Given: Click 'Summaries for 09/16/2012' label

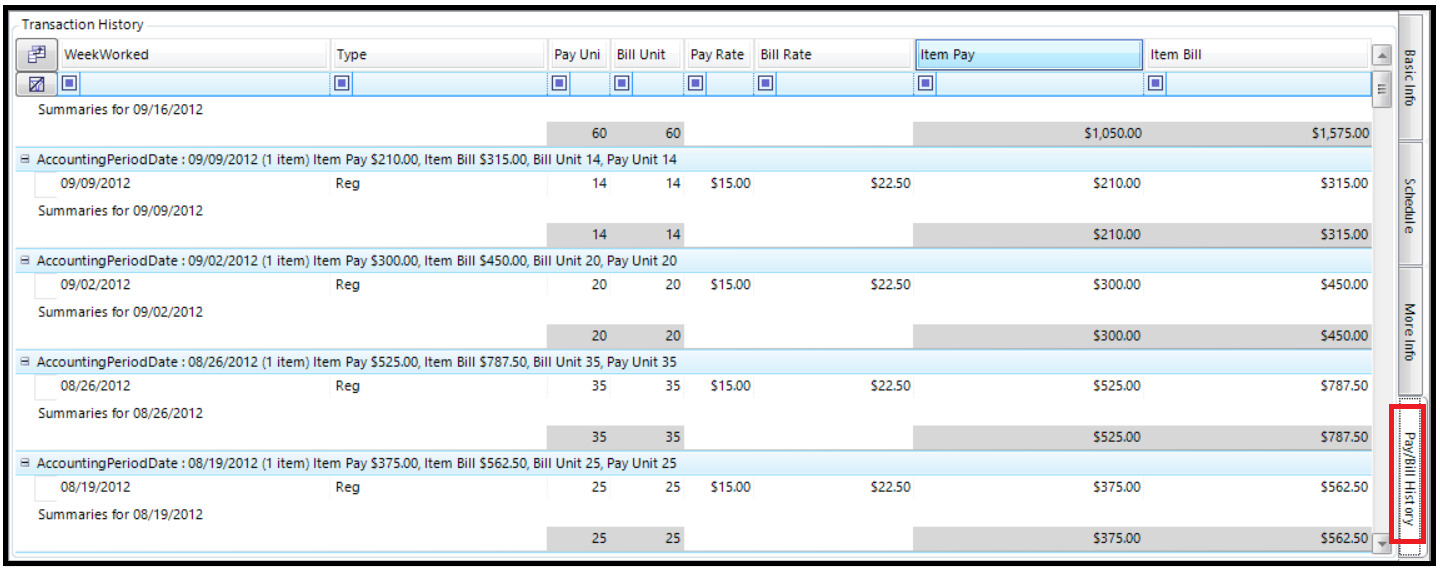Looking at the screenshot, I should pos(120,110).
